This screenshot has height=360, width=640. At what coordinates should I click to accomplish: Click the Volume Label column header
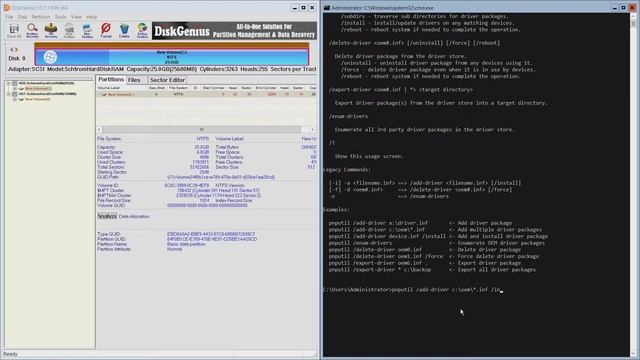coord(122,88)
